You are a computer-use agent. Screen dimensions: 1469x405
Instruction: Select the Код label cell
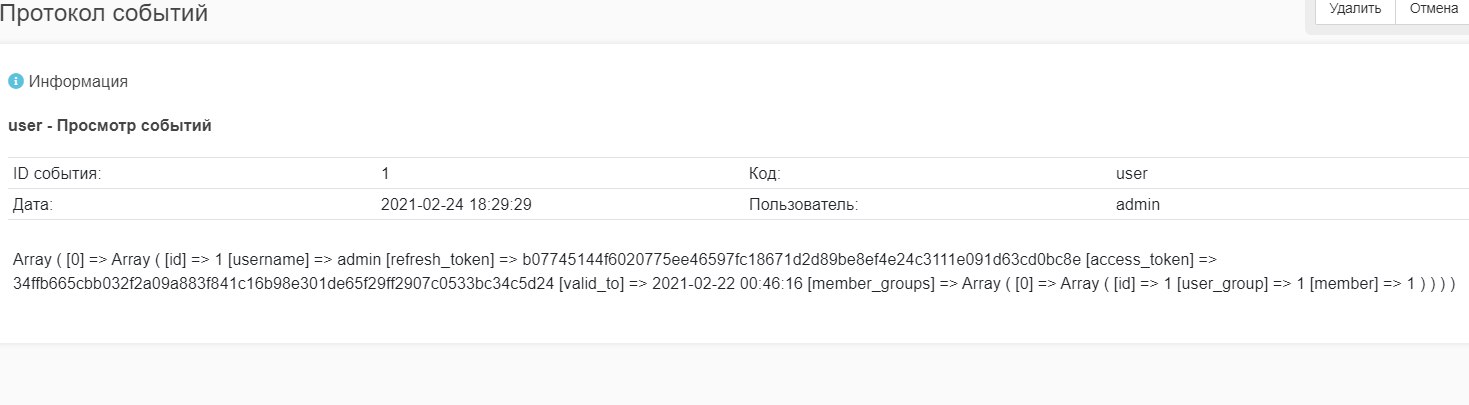click(927, 173)
